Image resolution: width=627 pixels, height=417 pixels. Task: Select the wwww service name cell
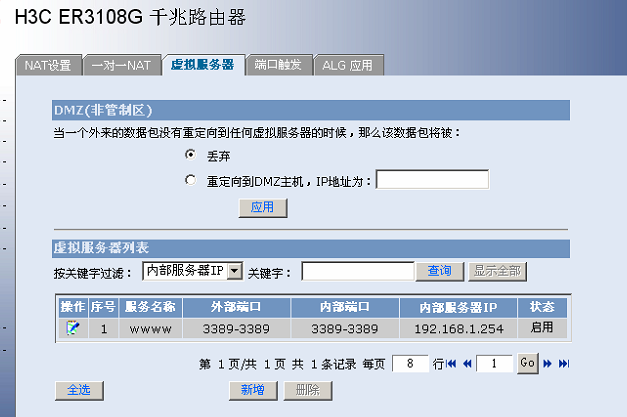150,329
